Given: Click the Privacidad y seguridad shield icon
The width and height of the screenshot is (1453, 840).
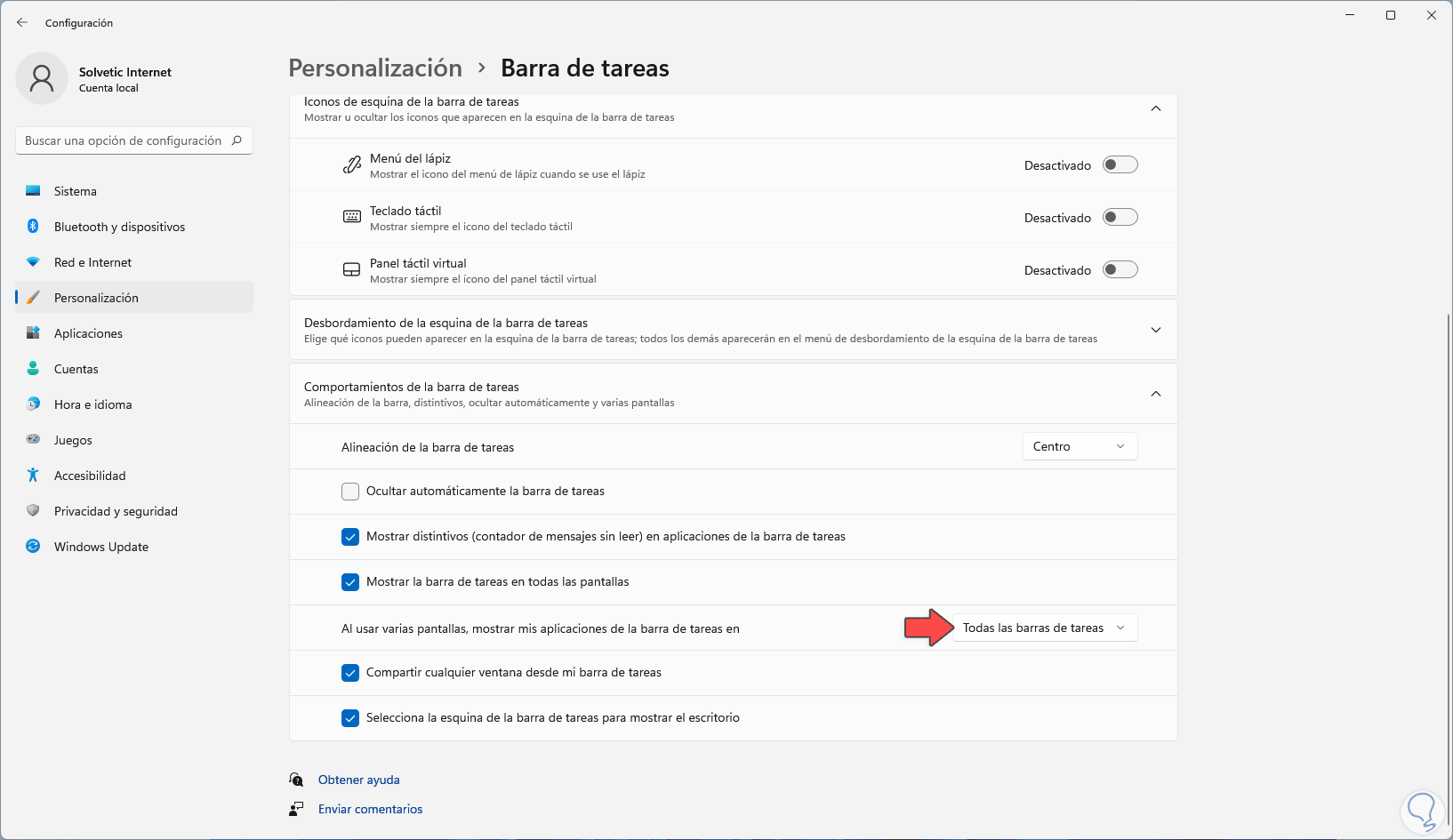Looking at the screenshot, I should pyautogui.click(x=33, y=511).
